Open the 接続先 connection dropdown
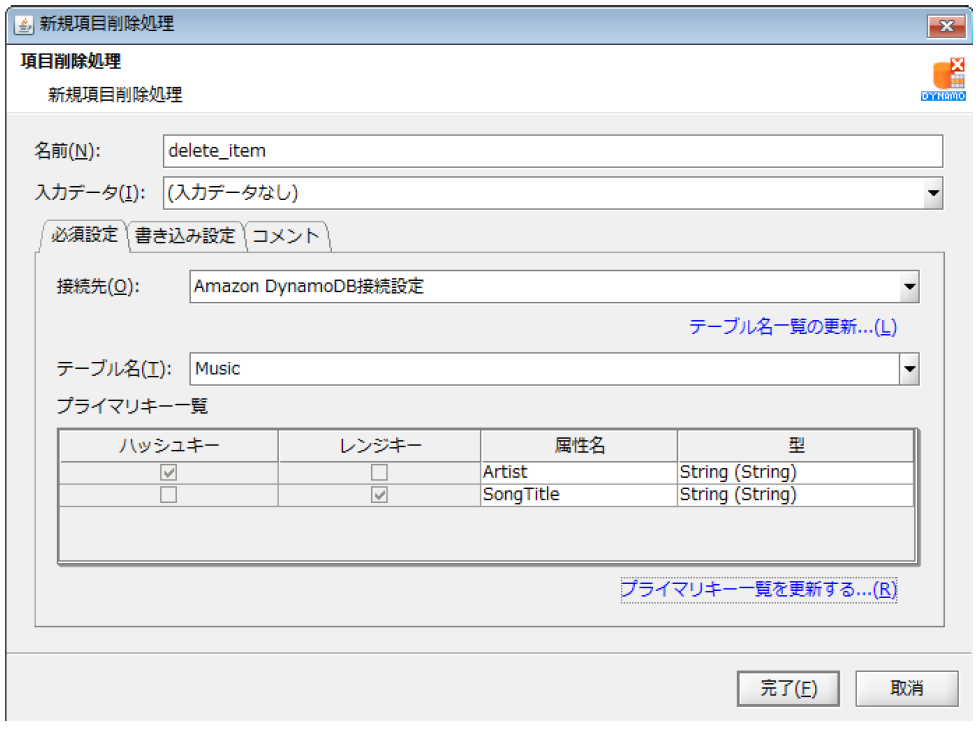 pyautogui.click(x=908, y=287)
